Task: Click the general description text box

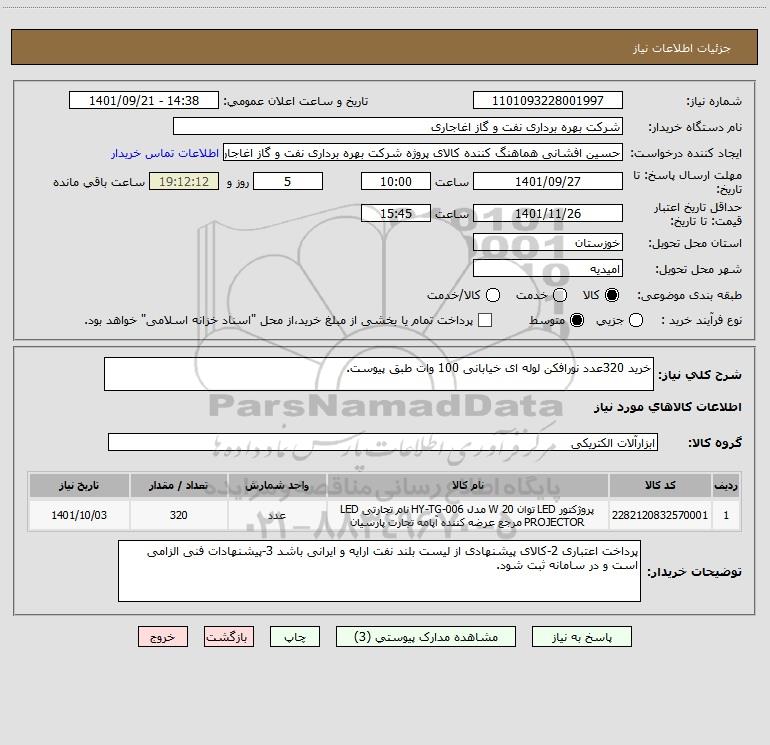Action: point(379,374)
